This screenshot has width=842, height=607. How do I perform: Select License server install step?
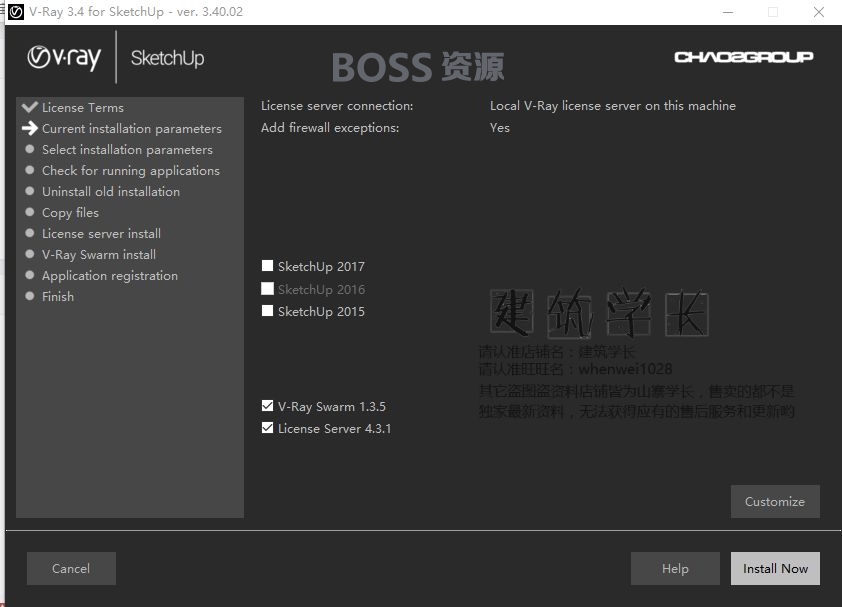(x=101, y=234)
